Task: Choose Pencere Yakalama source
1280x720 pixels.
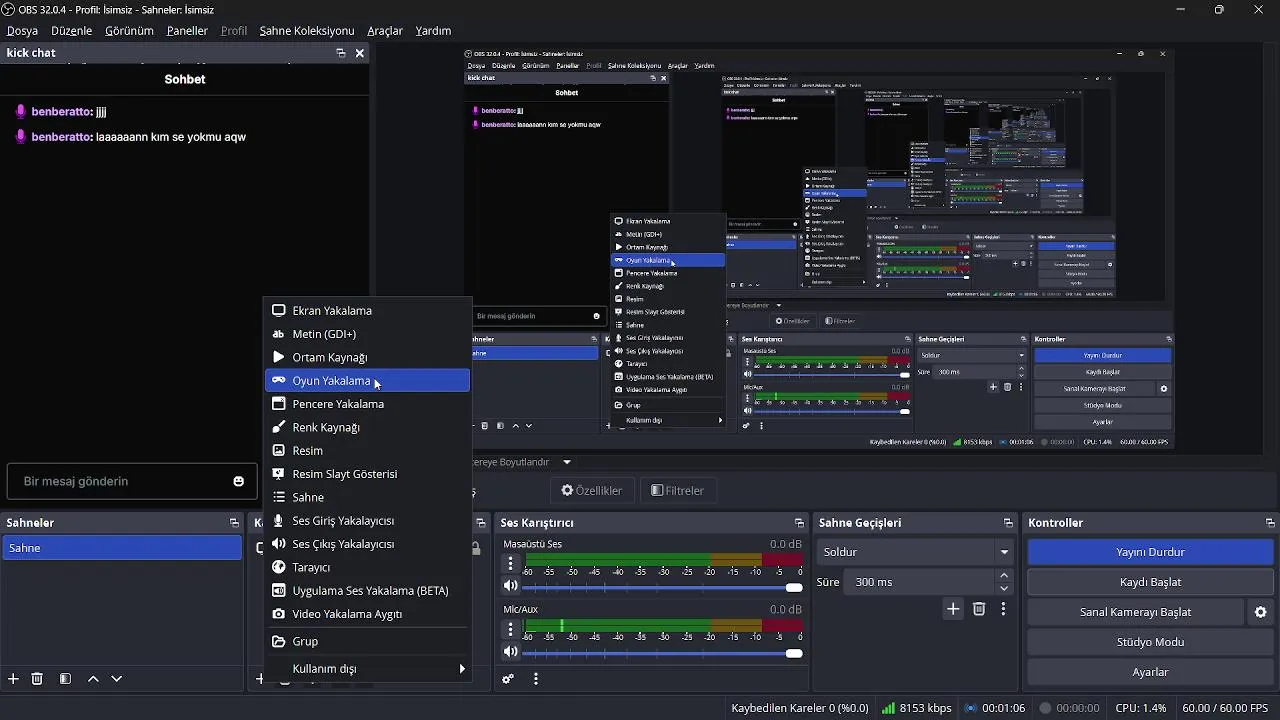Action: (x=368, y=404)
